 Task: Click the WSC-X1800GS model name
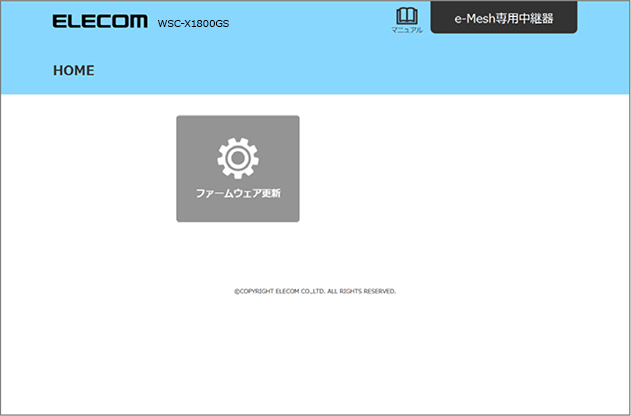(x=193, y=24)
